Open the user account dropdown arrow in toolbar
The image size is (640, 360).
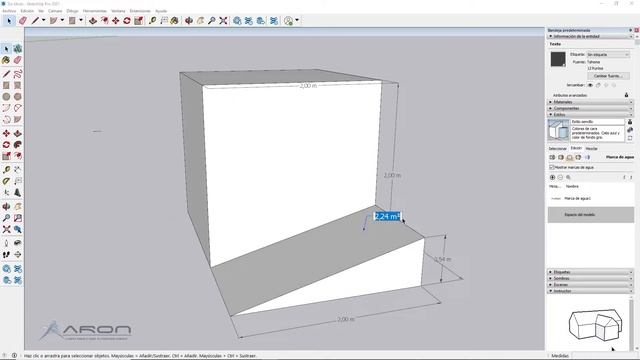point(297,20)
